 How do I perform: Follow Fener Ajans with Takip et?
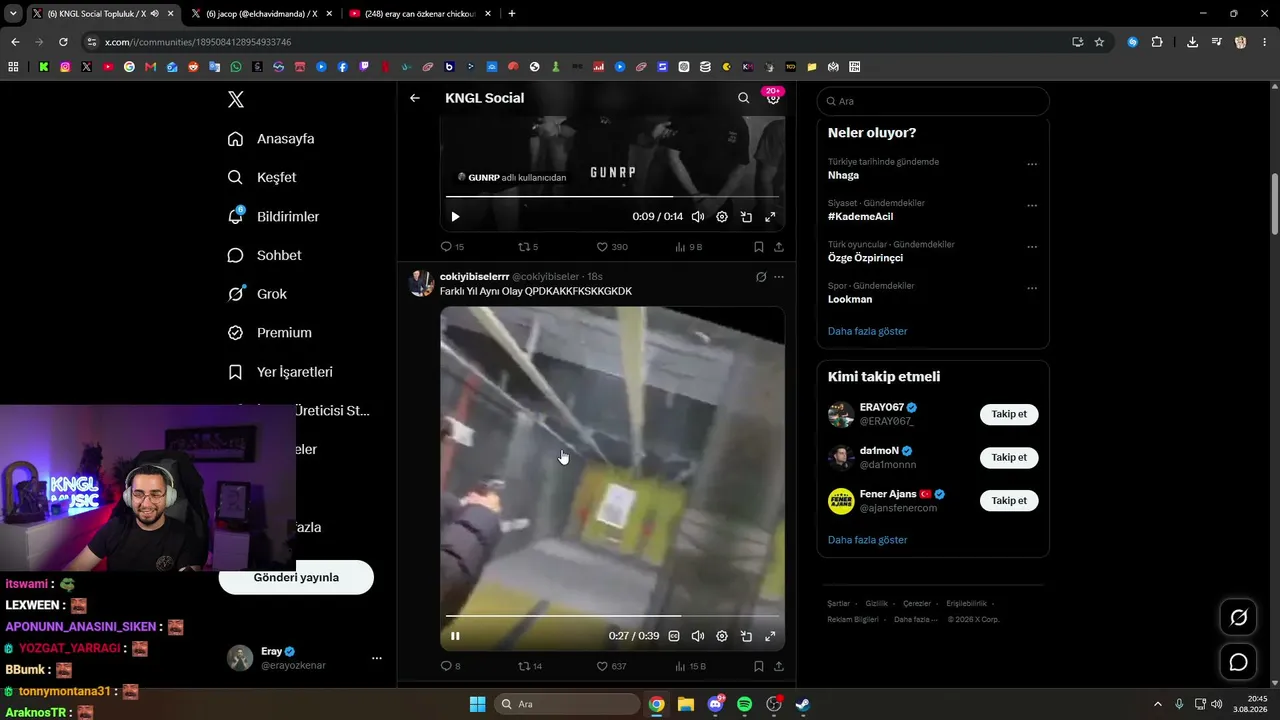pyautogui.click(x=1009, y=500)
